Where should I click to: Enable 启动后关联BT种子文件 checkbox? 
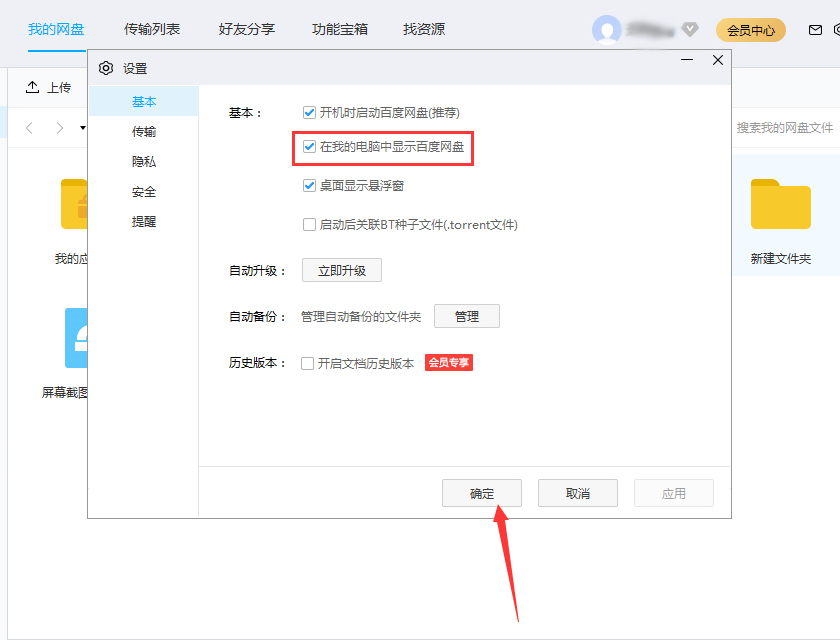point(309,224)
